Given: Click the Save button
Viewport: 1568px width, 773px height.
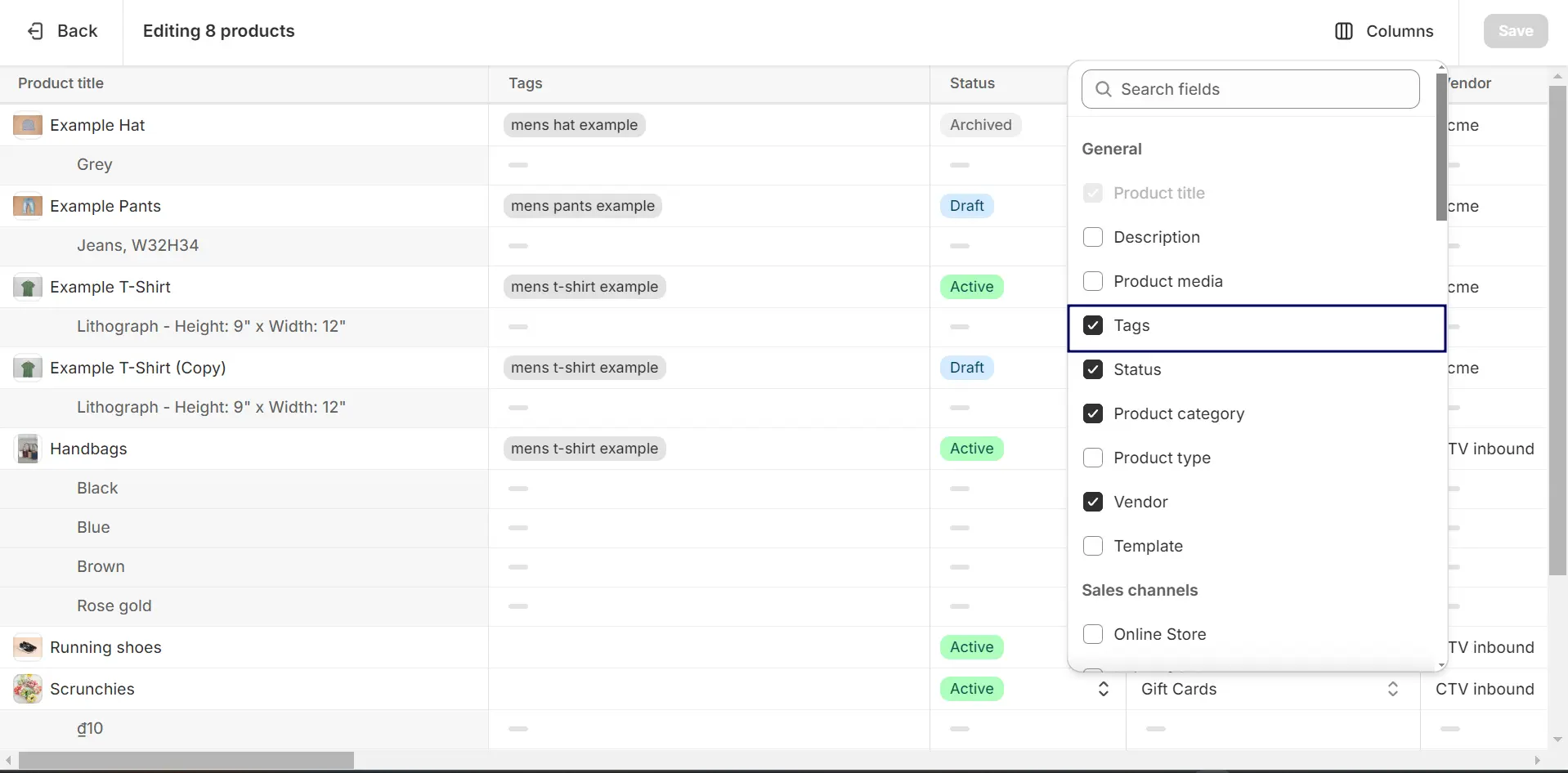Looking at the screenshot, I should tap(1516, 31).
